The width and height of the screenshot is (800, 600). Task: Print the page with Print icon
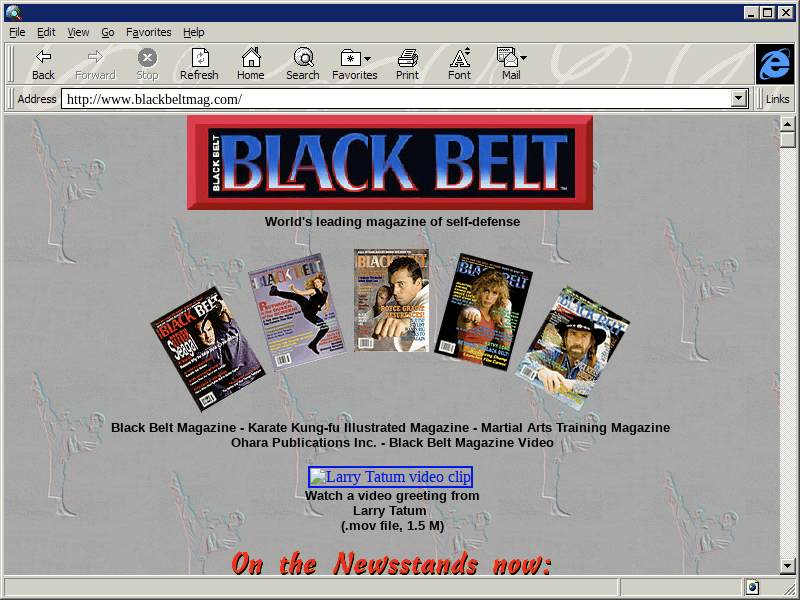pyautogui.click(x=407, y=59)
